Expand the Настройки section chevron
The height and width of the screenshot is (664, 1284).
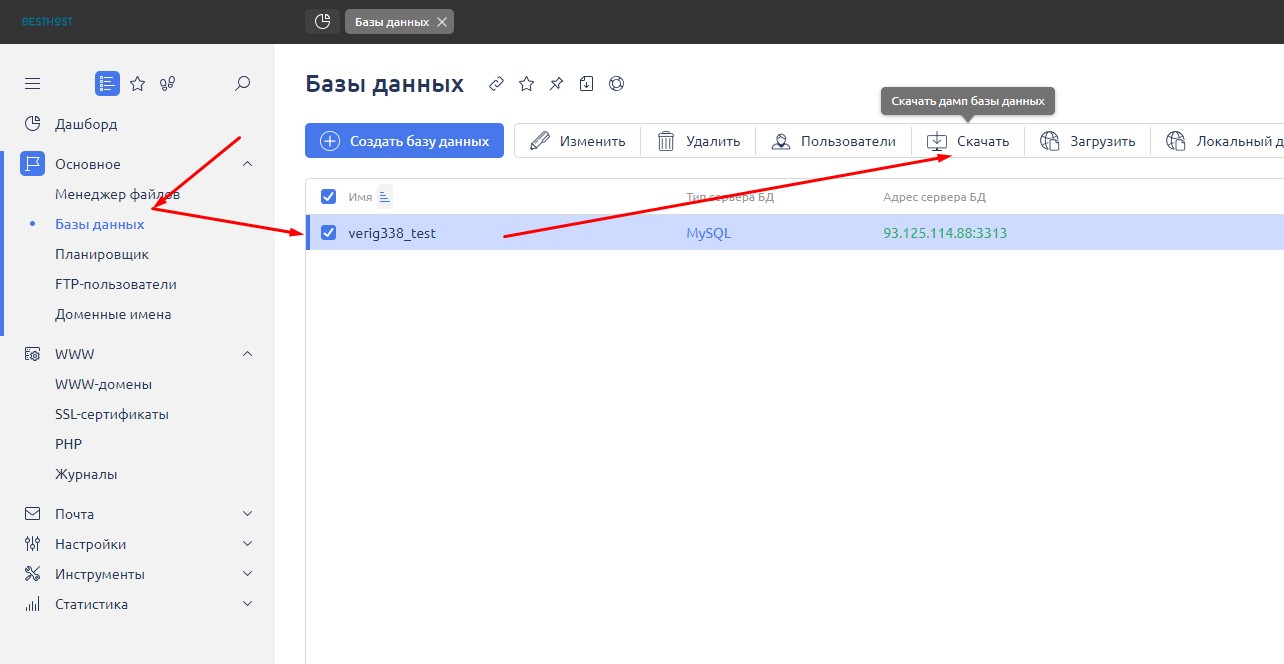[248, 544]
